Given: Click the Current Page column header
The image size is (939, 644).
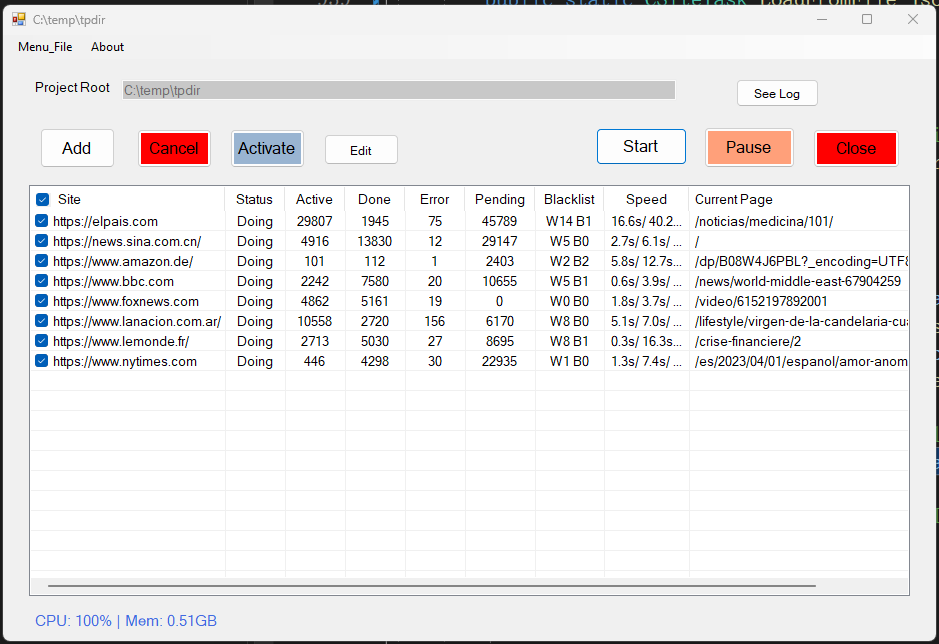Looking at the screenshot, I should (x=734, y=199).
